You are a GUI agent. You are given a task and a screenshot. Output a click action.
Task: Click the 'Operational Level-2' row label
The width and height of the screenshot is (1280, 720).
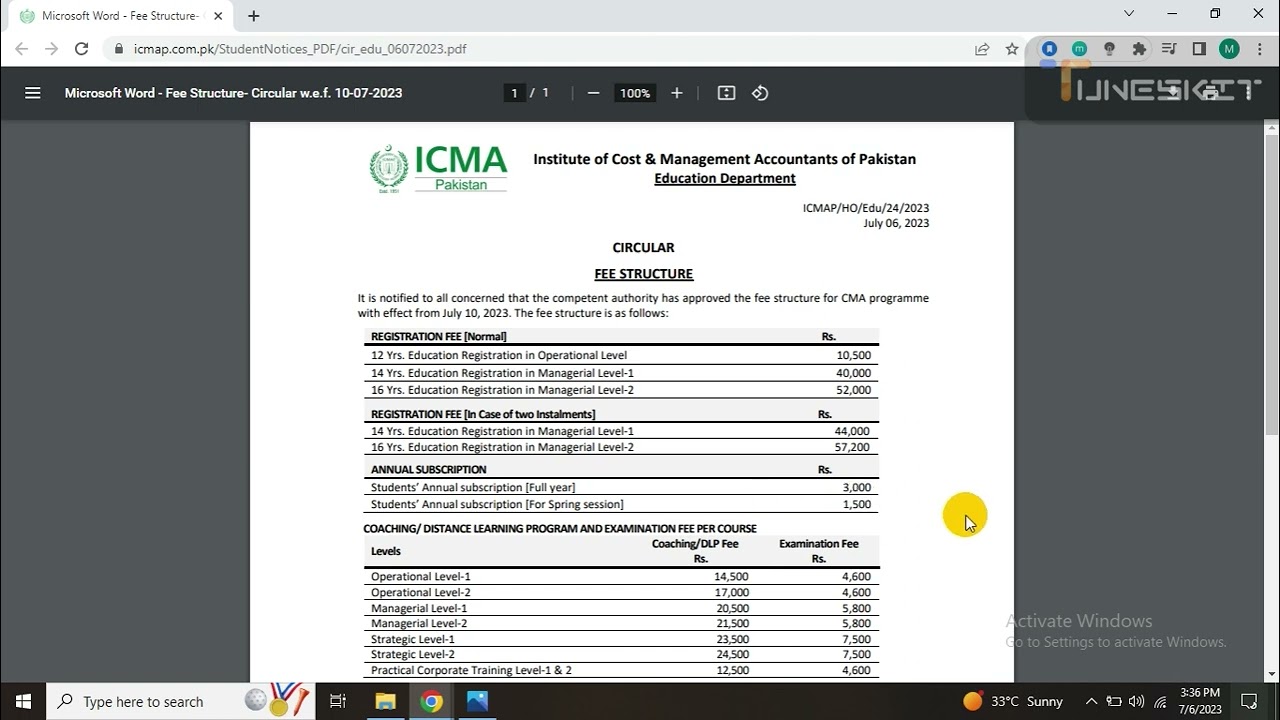click(420, 593)
